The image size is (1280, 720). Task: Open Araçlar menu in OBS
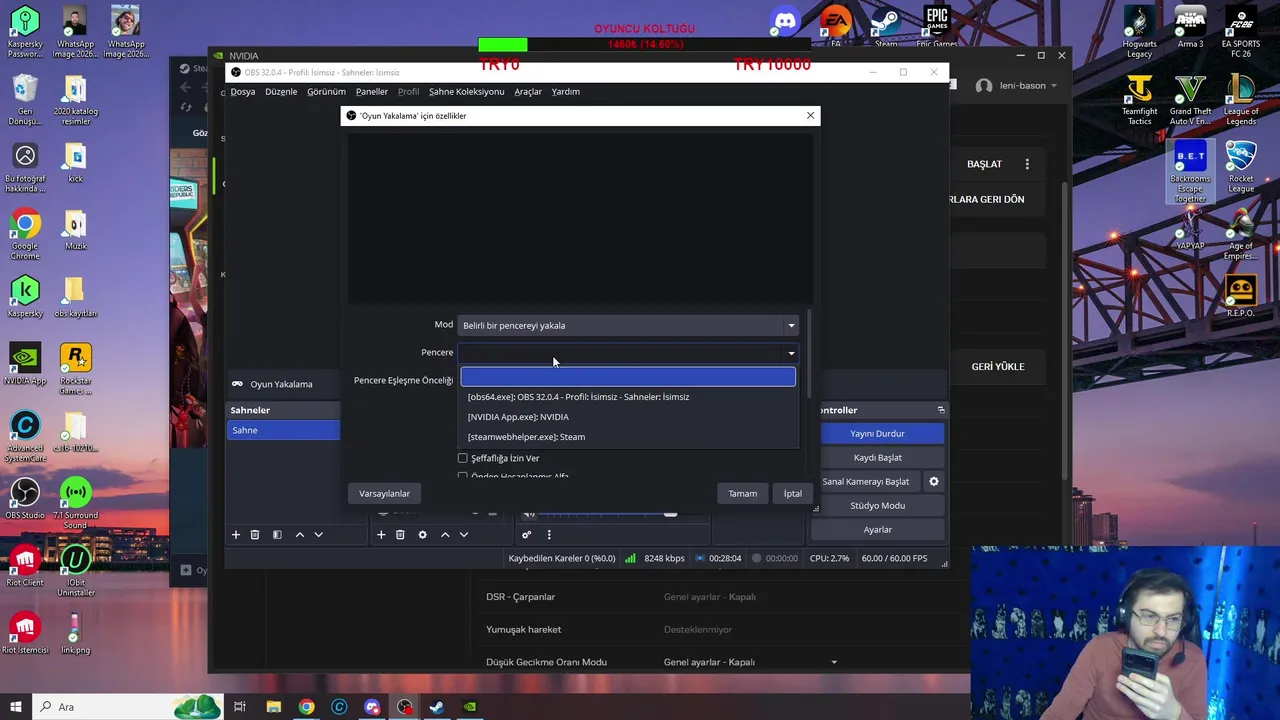tap(528, 91)
